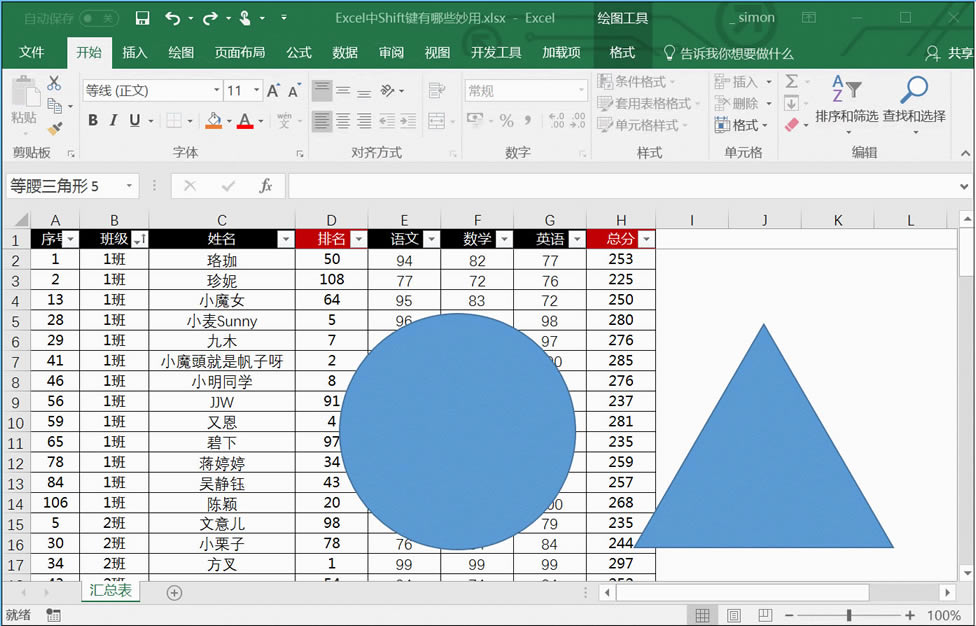The width and height of the screenshot is (976, 626).
Task: Switch to the 插入 ribbon tab
Action: click(x=135, y=53)
